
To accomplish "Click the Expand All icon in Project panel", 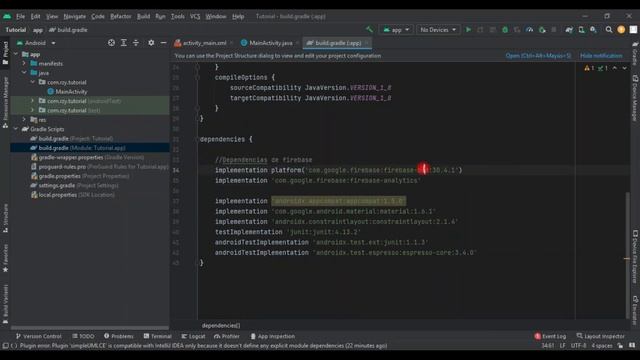I will (124, 43).
